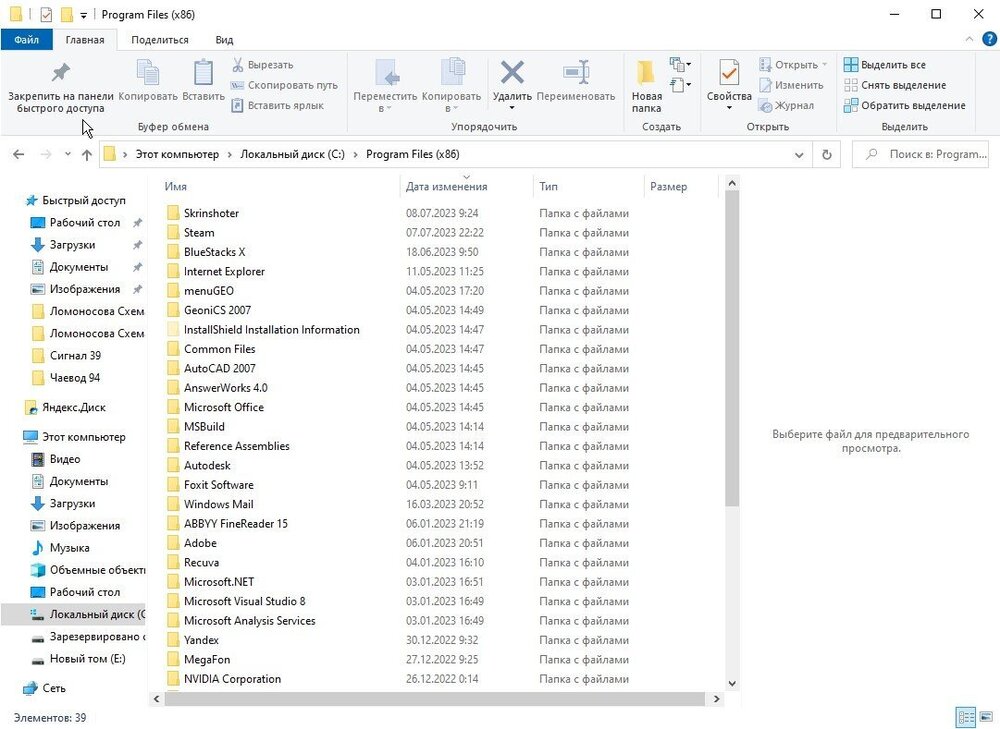Open Свойства properties icon
Screen dimensions: 1000x729
[729, 73]
